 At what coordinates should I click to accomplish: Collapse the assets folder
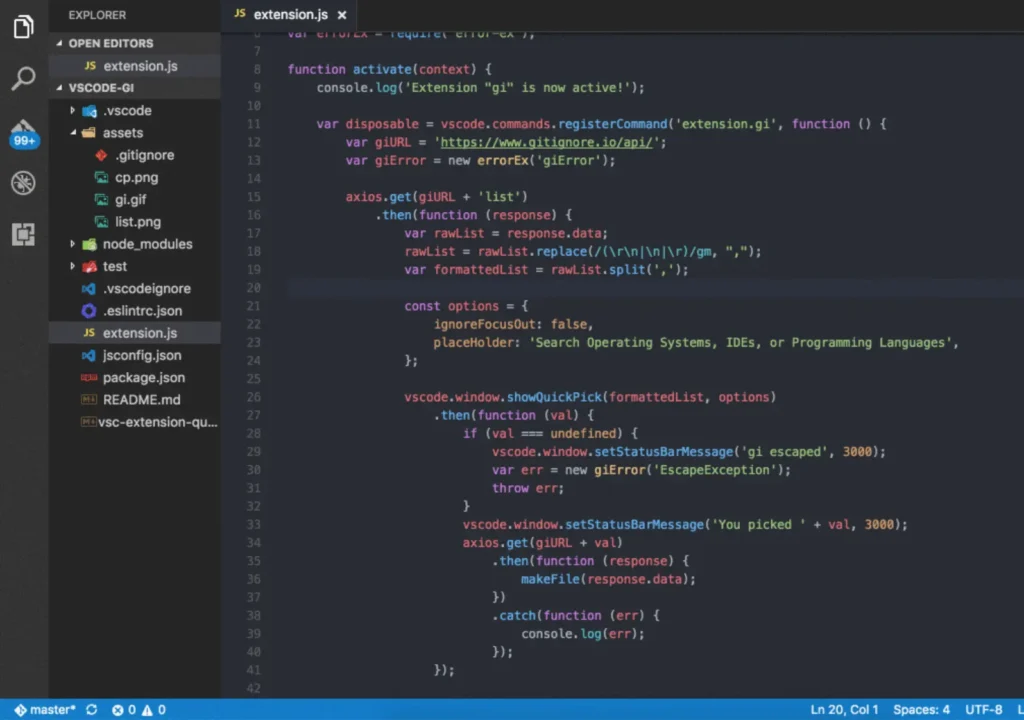122,132
